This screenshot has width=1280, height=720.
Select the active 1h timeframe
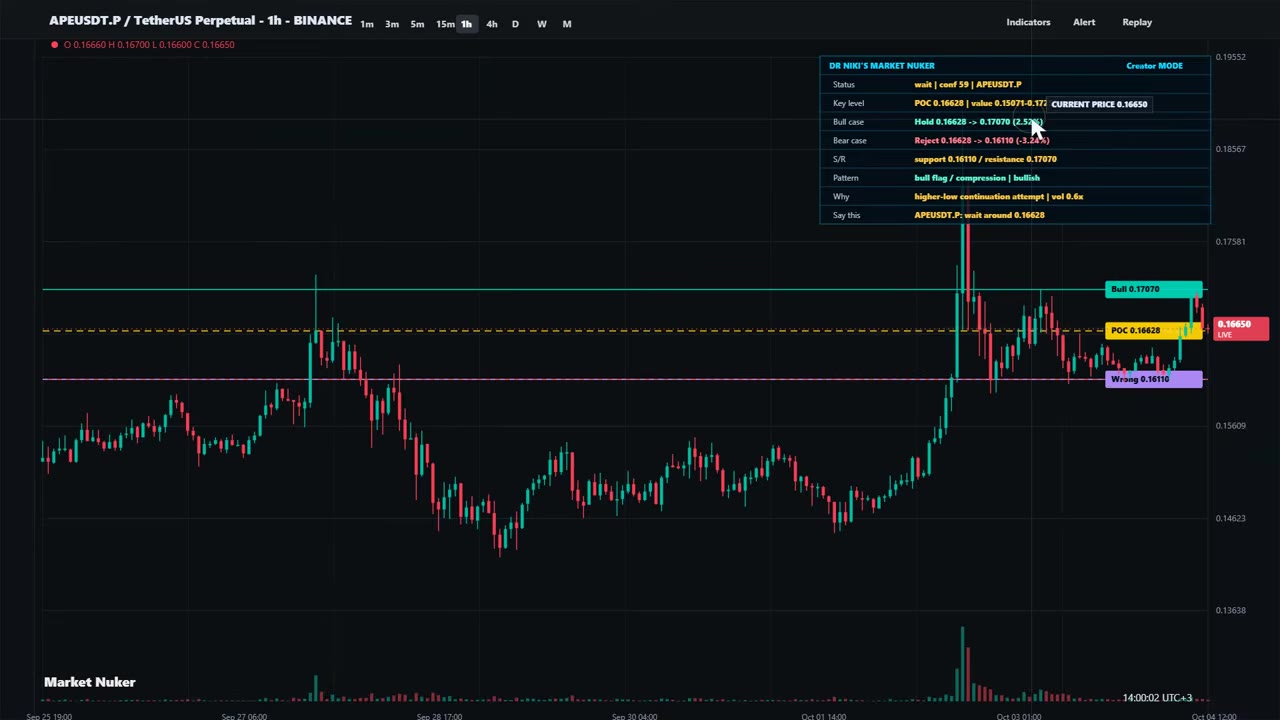[x=466, y=24]
